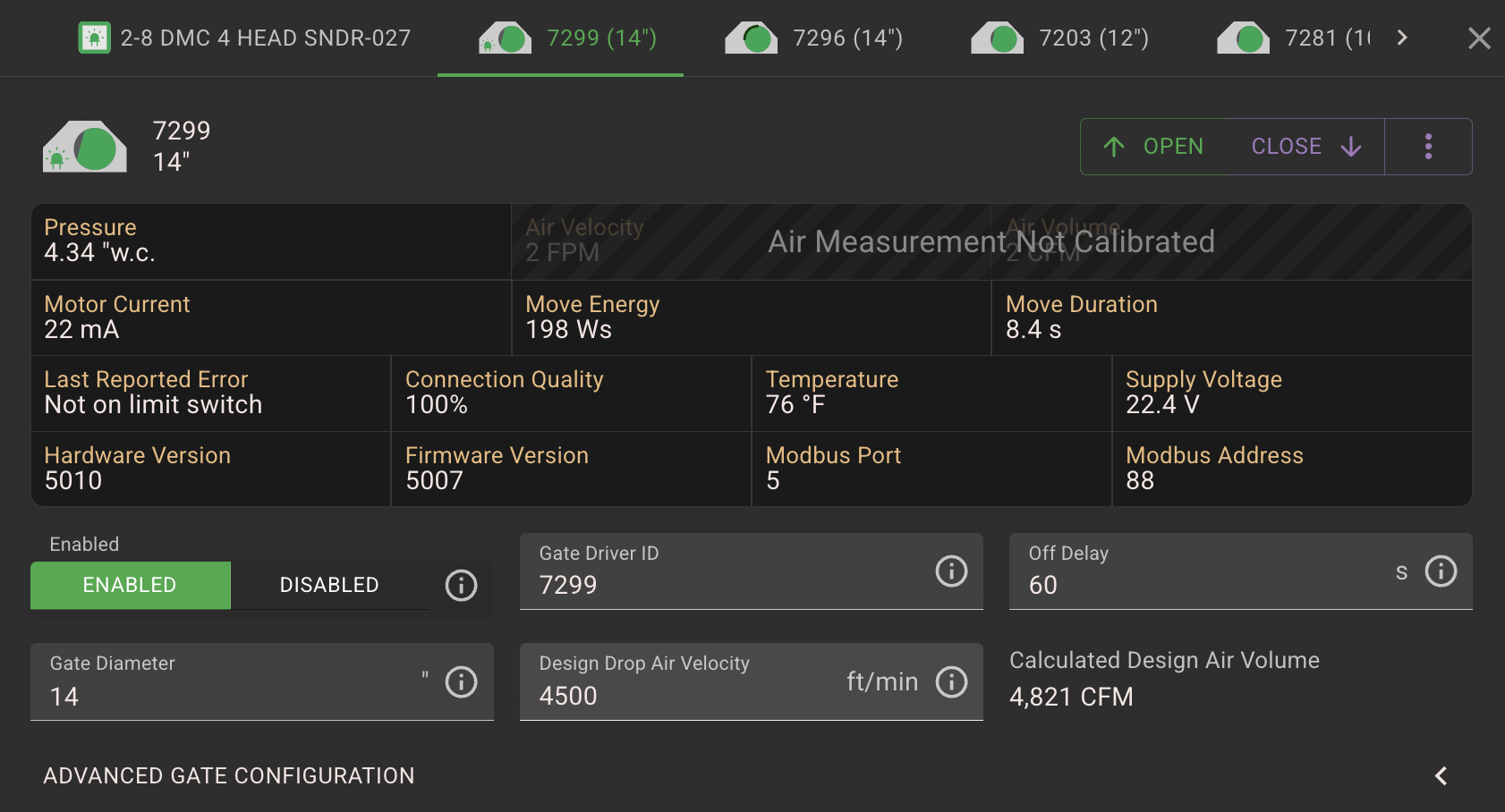1505x812 pixels.
Task: Click Last Reported Error 'Not on limit switch'
Action: [x=211, y=393]
